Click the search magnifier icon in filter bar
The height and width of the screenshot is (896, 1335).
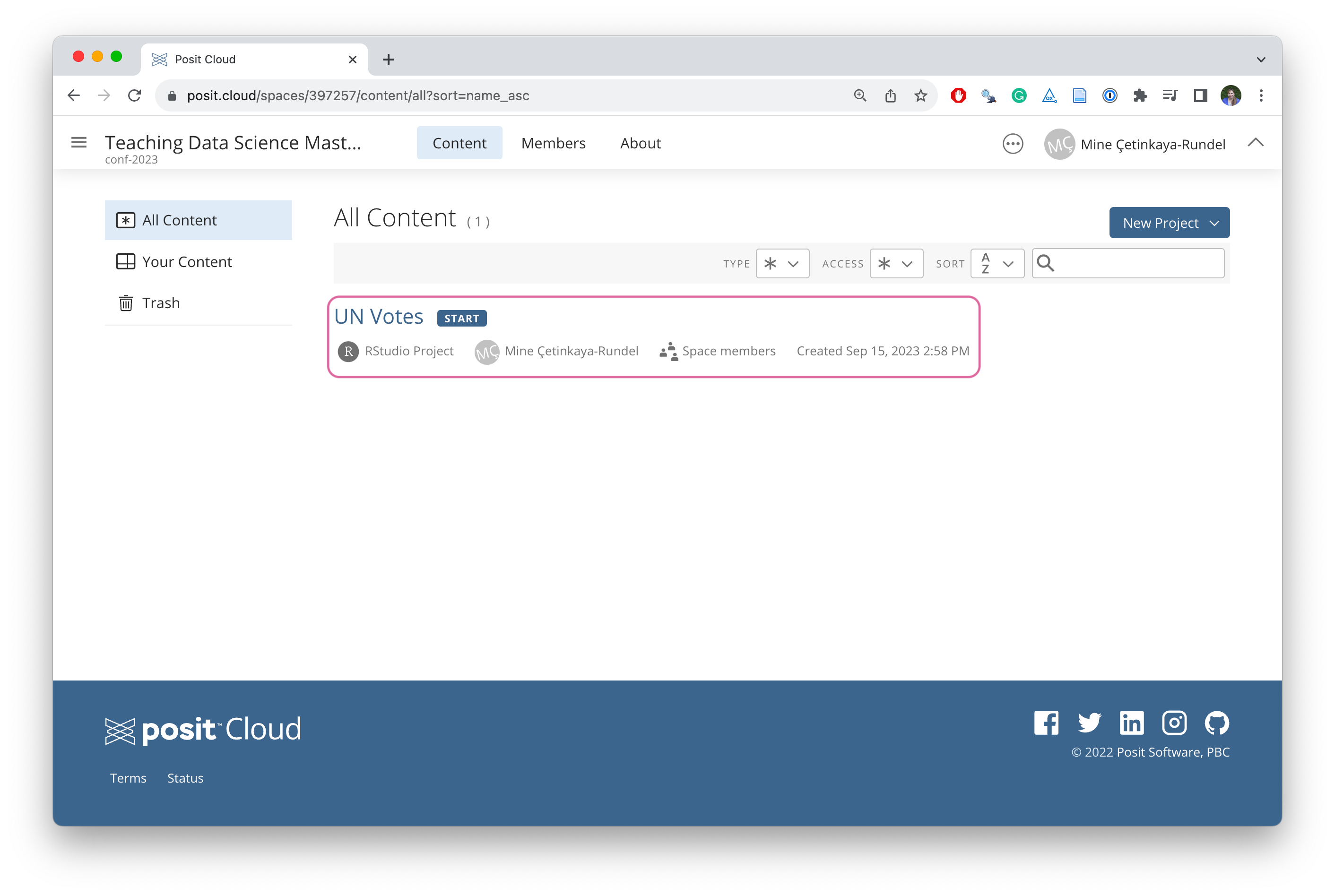pos(1045,263)
